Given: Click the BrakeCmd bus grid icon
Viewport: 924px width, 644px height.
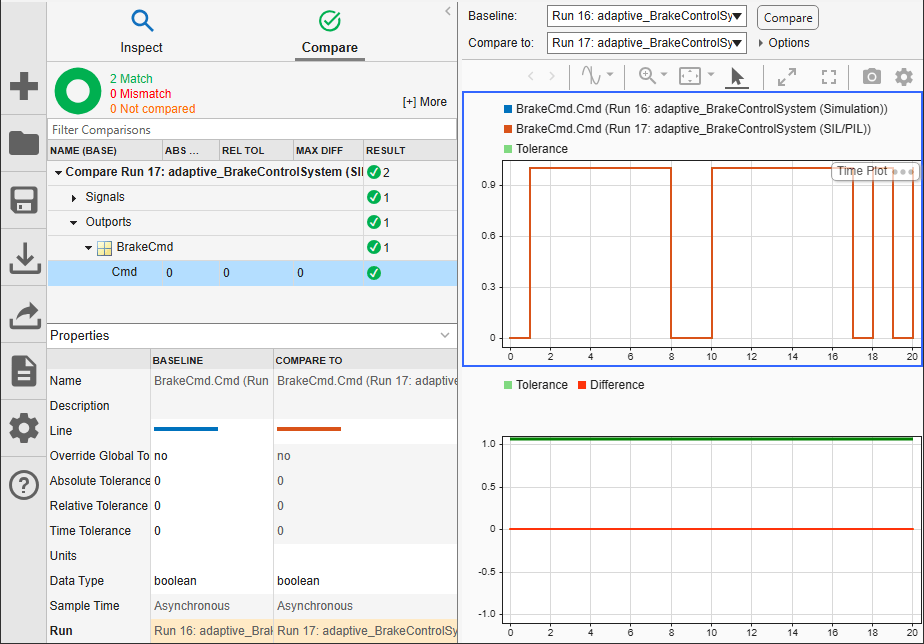Looking at the screenshot, I should [104, 248].
